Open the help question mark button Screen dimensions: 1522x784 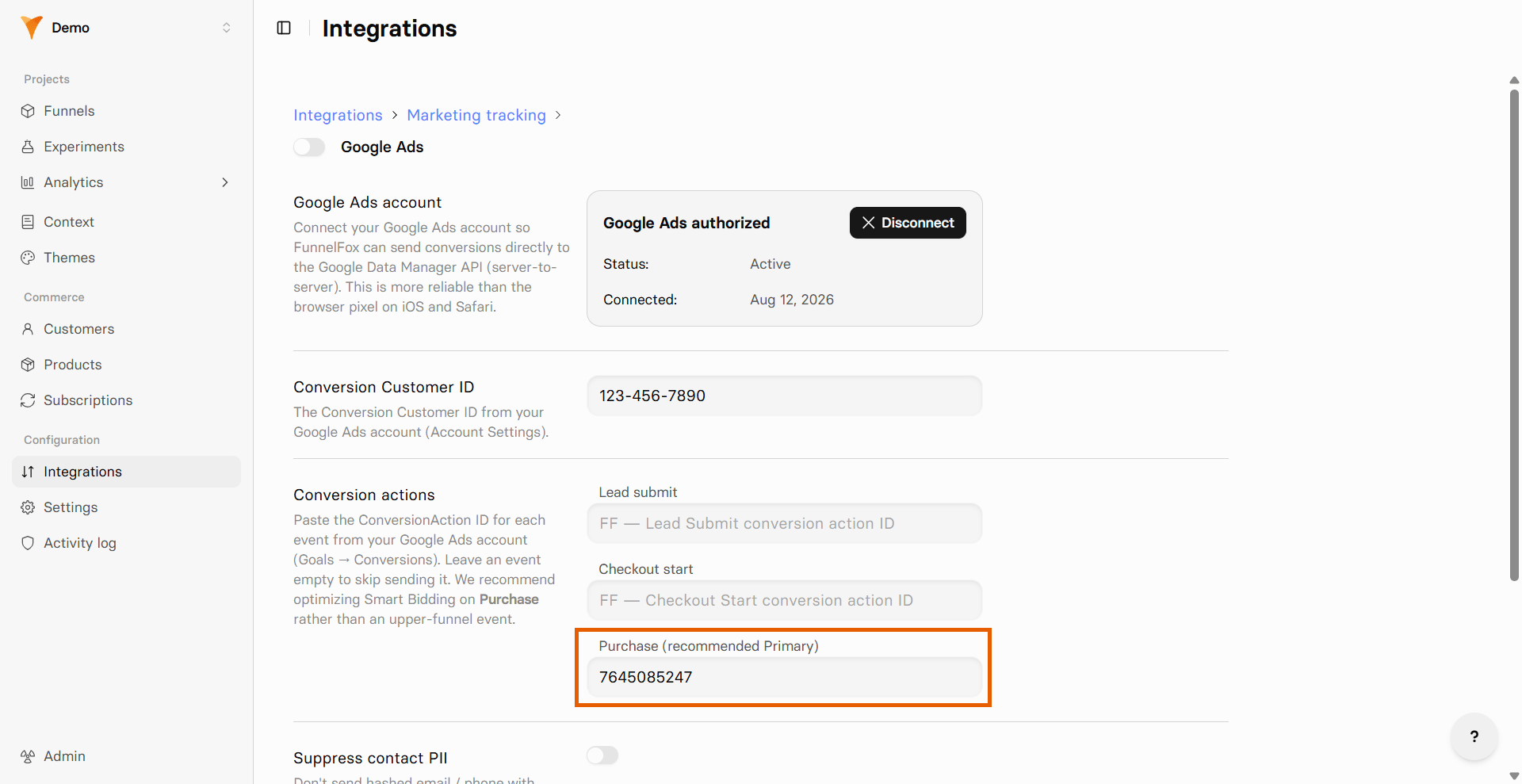tap(1474, 736)
